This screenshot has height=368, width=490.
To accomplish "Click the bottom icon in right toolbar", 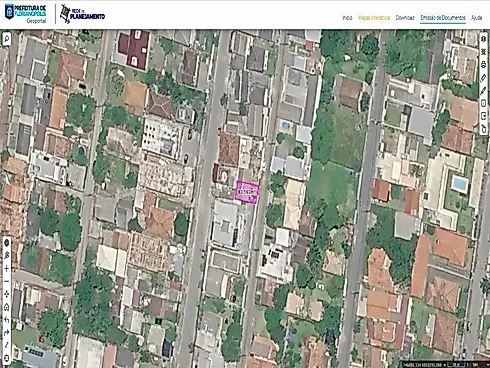I will coord(483,129).
